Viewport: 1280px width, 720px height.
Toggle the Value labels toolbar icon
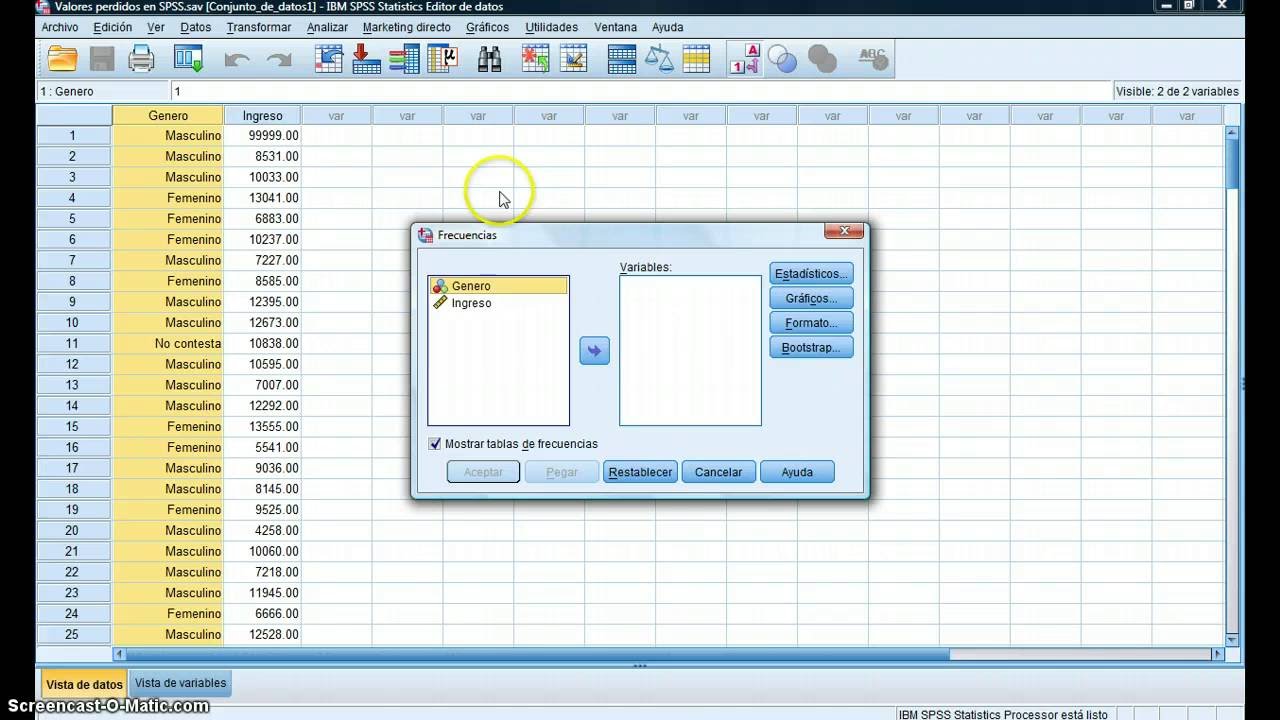[x=744, y=59]
